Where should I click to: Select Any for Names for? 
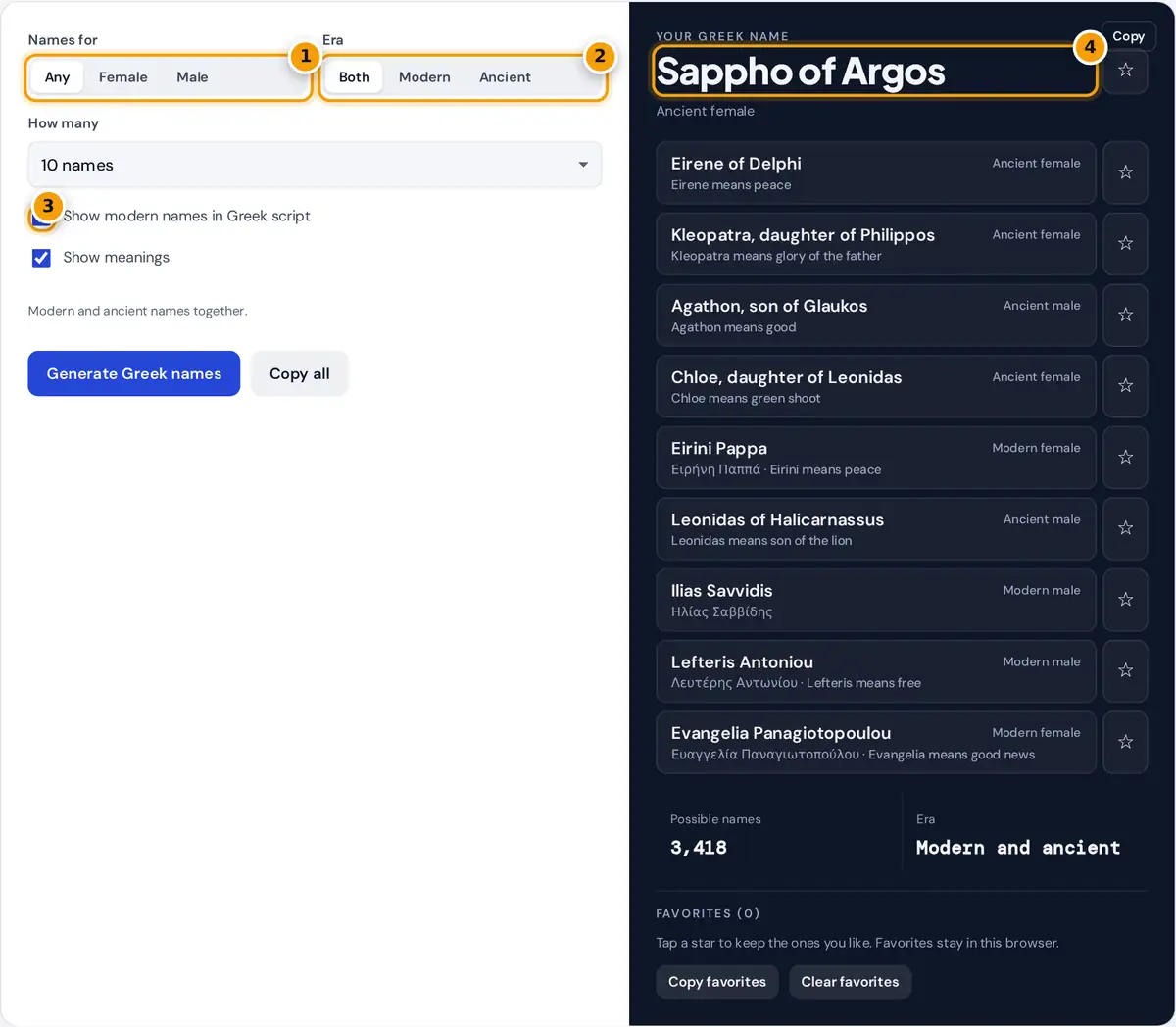(57, 77)
